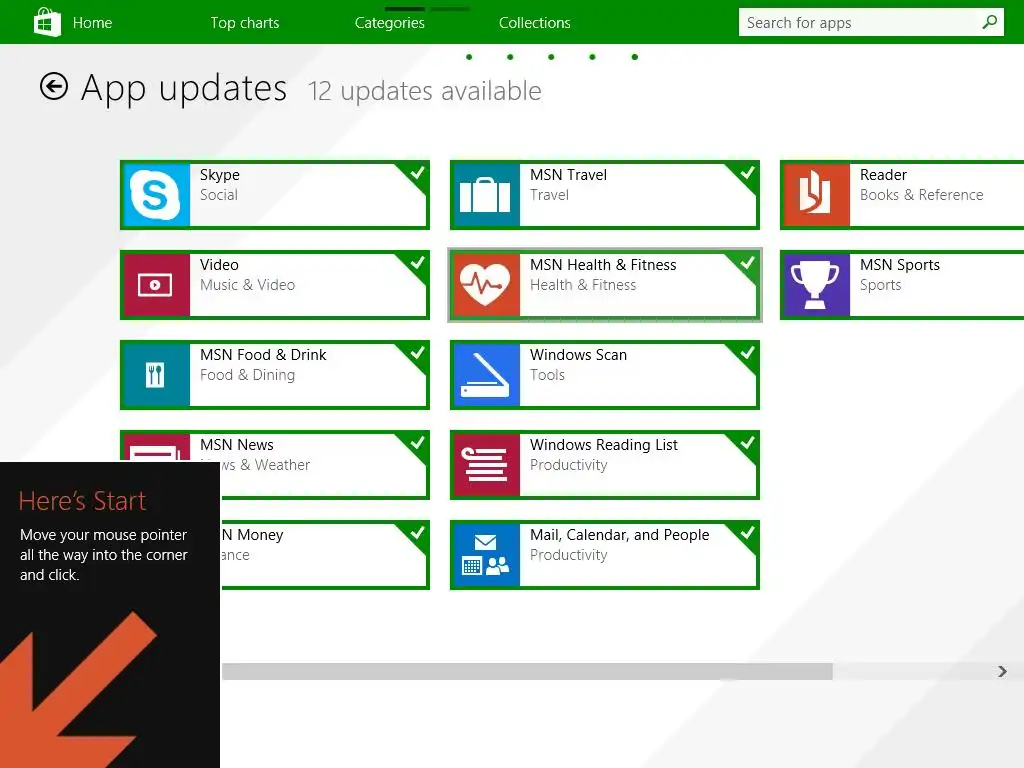Viewport: 1024px width, 768px height.
Task: Select the Video tile title
Action: click(x=219, y=265)
